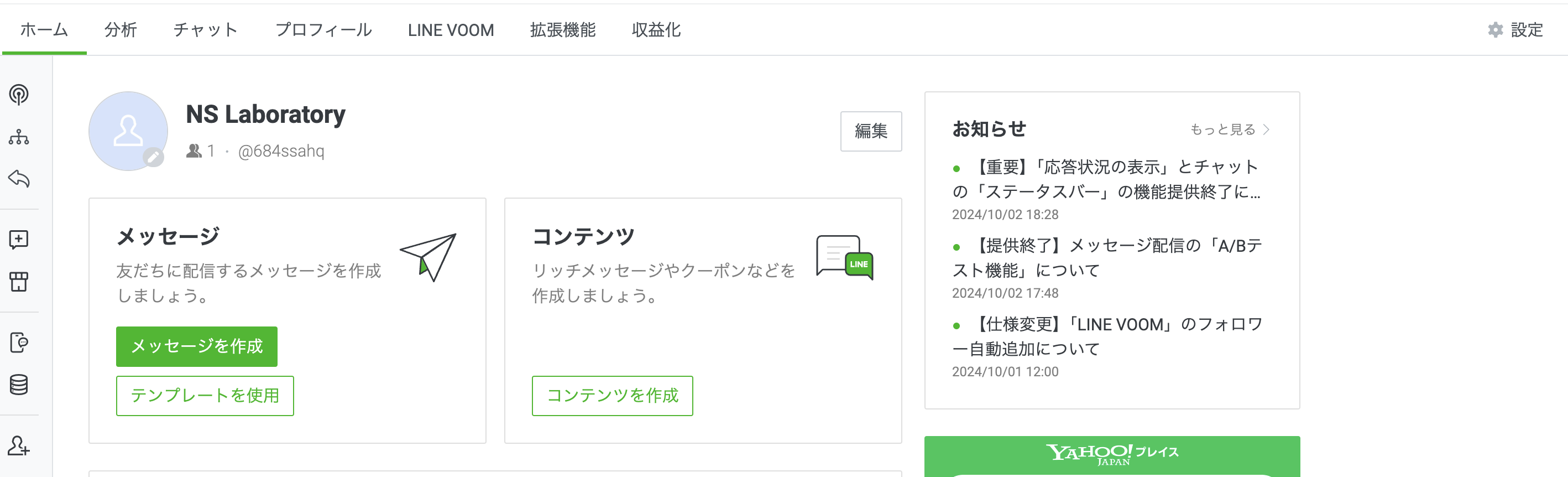Viewport: 1568px width, 477px height.
Task: Edit the profile picture pencil badge
Action: pos(153,158)
